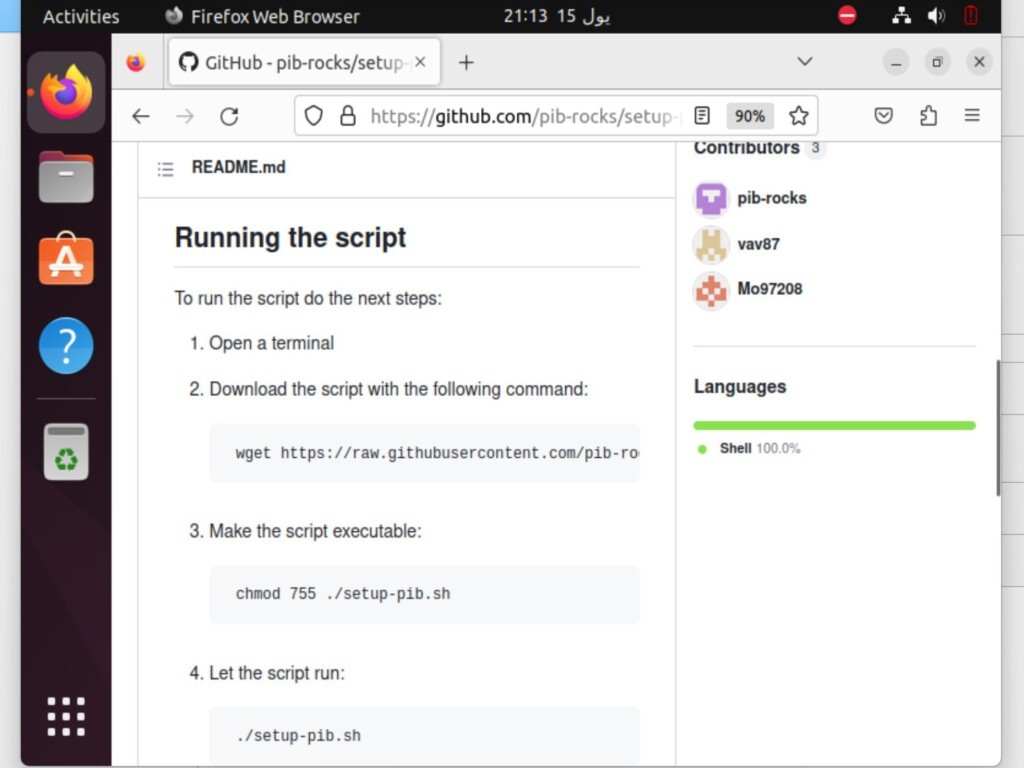
Task: Open the Extensions puzzle icon
Action: [928, 116]
